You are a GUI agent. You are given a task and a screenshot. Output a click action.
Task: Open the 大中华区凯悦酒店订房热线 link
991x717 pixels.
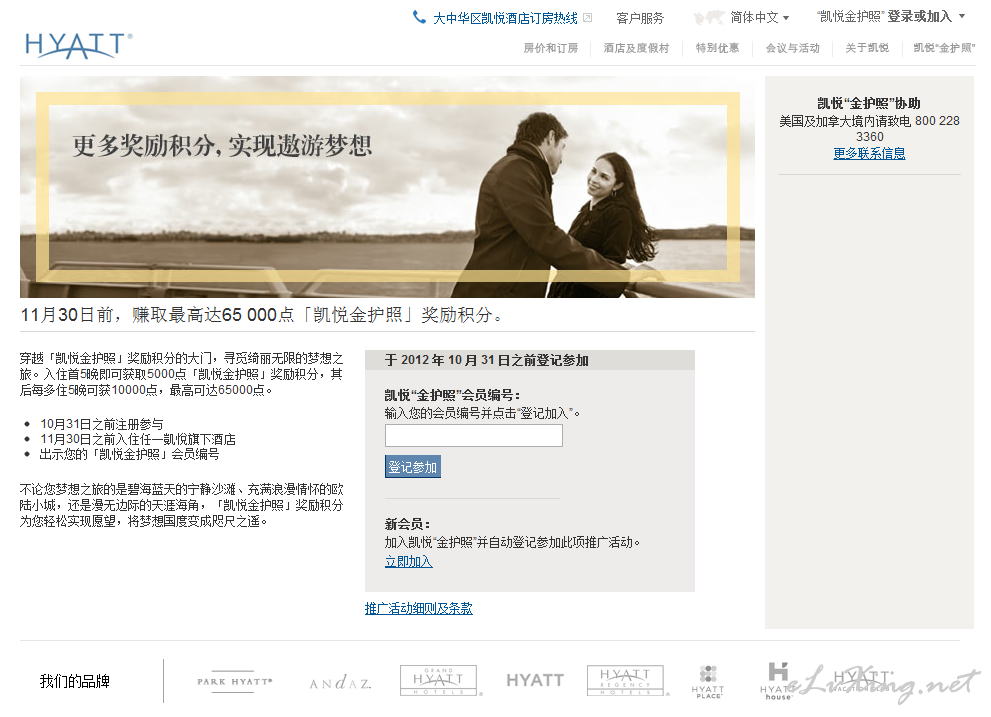505,18
